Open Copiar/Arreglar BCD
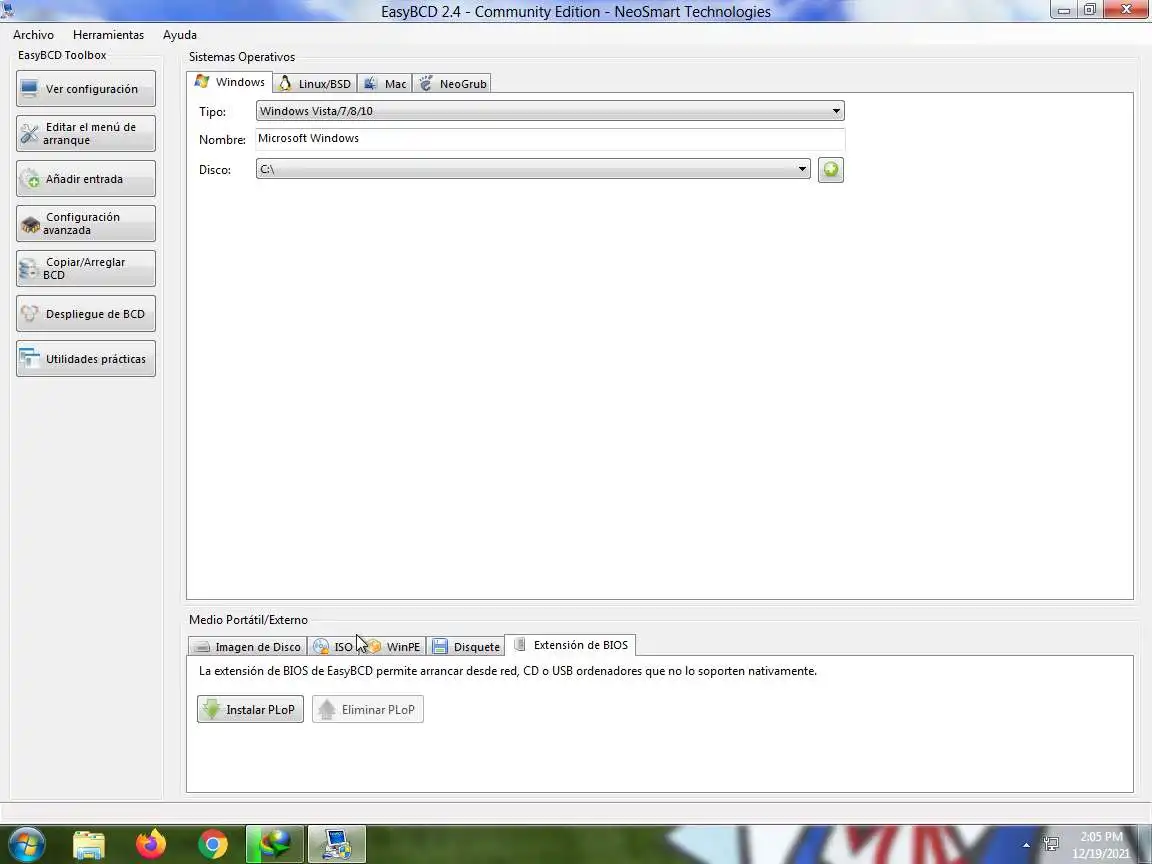Viewport: 1152px width, 864px height. click(86, 268)
